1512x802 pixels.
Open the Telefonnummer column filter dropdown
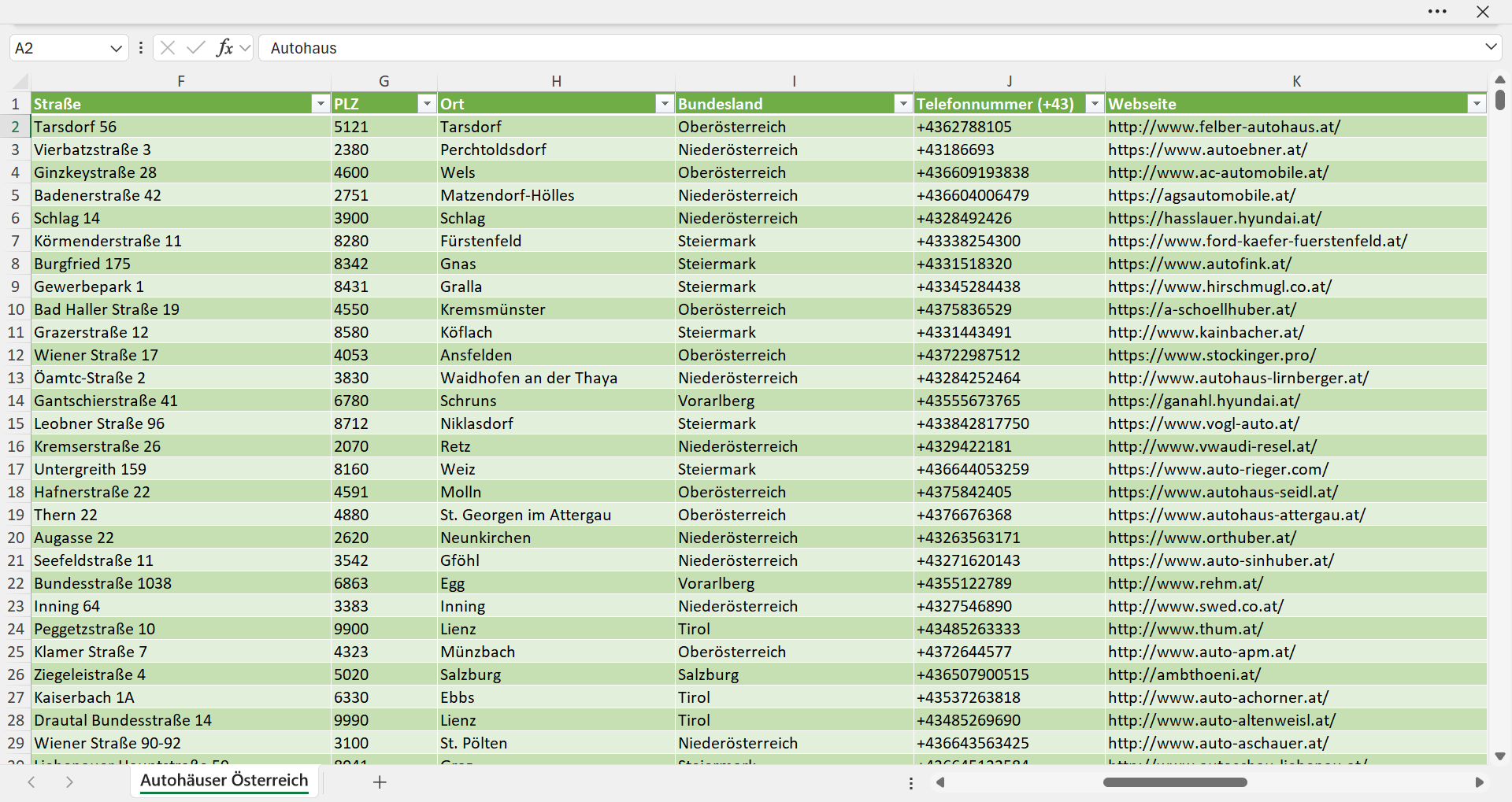click(1095, 104)
